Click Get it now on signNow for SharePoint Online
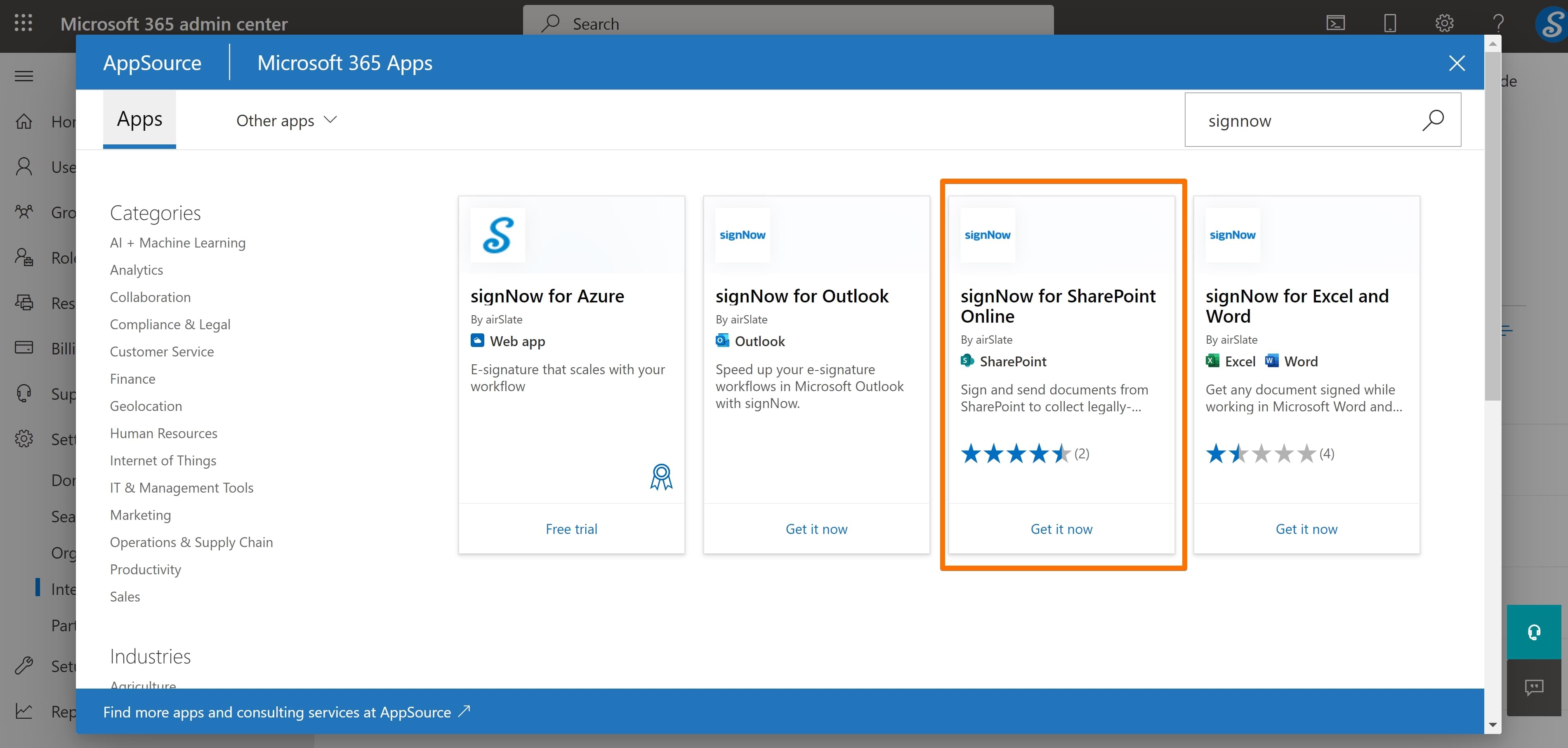The width and height of the screenshot is (1568, 748). (1061, 529)
